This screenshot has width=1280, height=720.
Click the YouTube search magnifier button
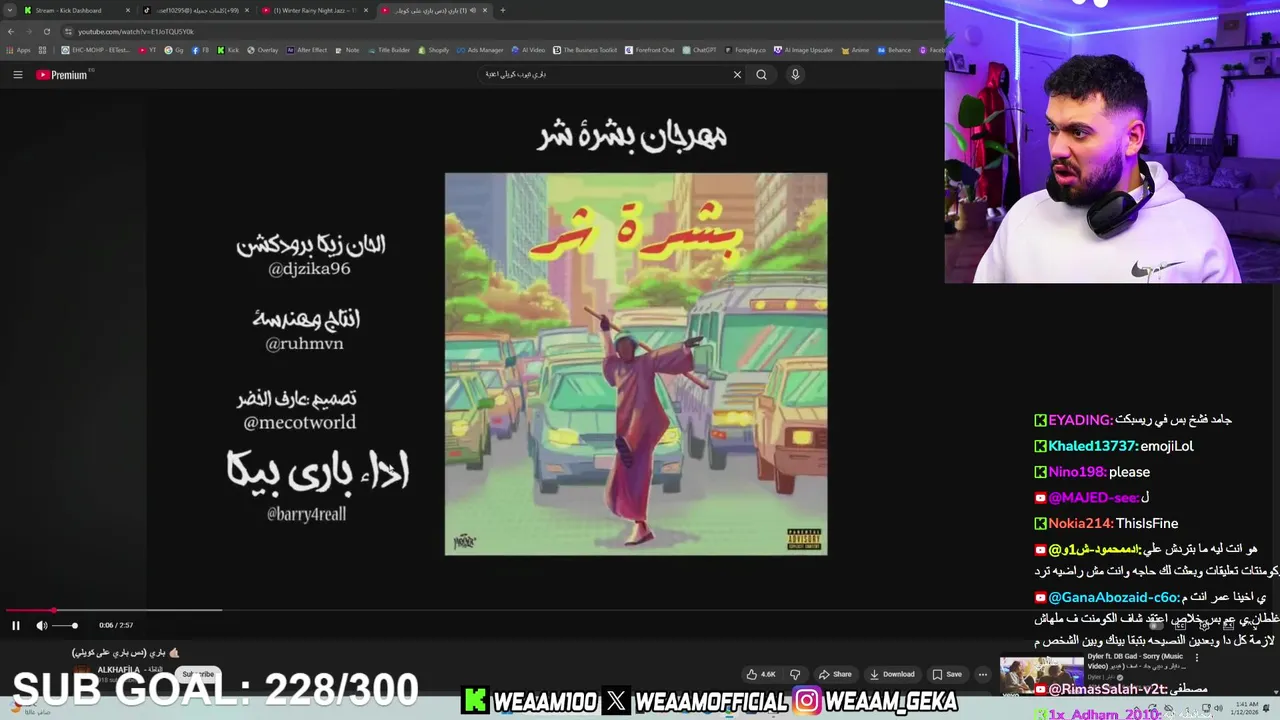coord(761,74)
